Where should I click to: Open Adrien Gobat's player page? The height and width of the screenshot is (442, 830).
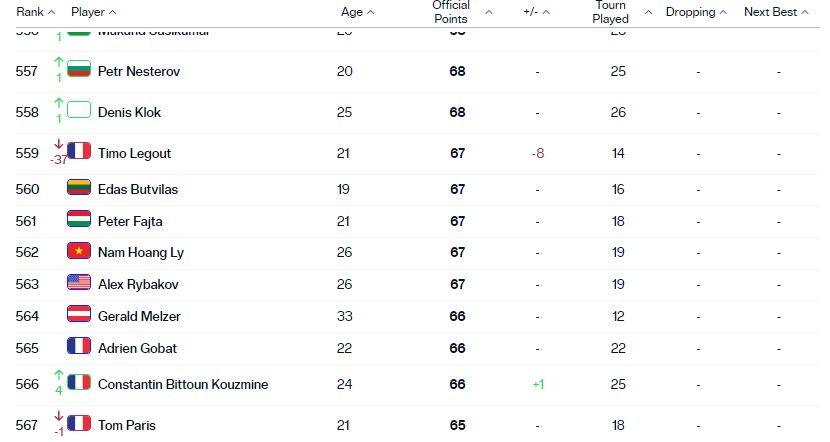pyautogui.click(x=137, y=348)
